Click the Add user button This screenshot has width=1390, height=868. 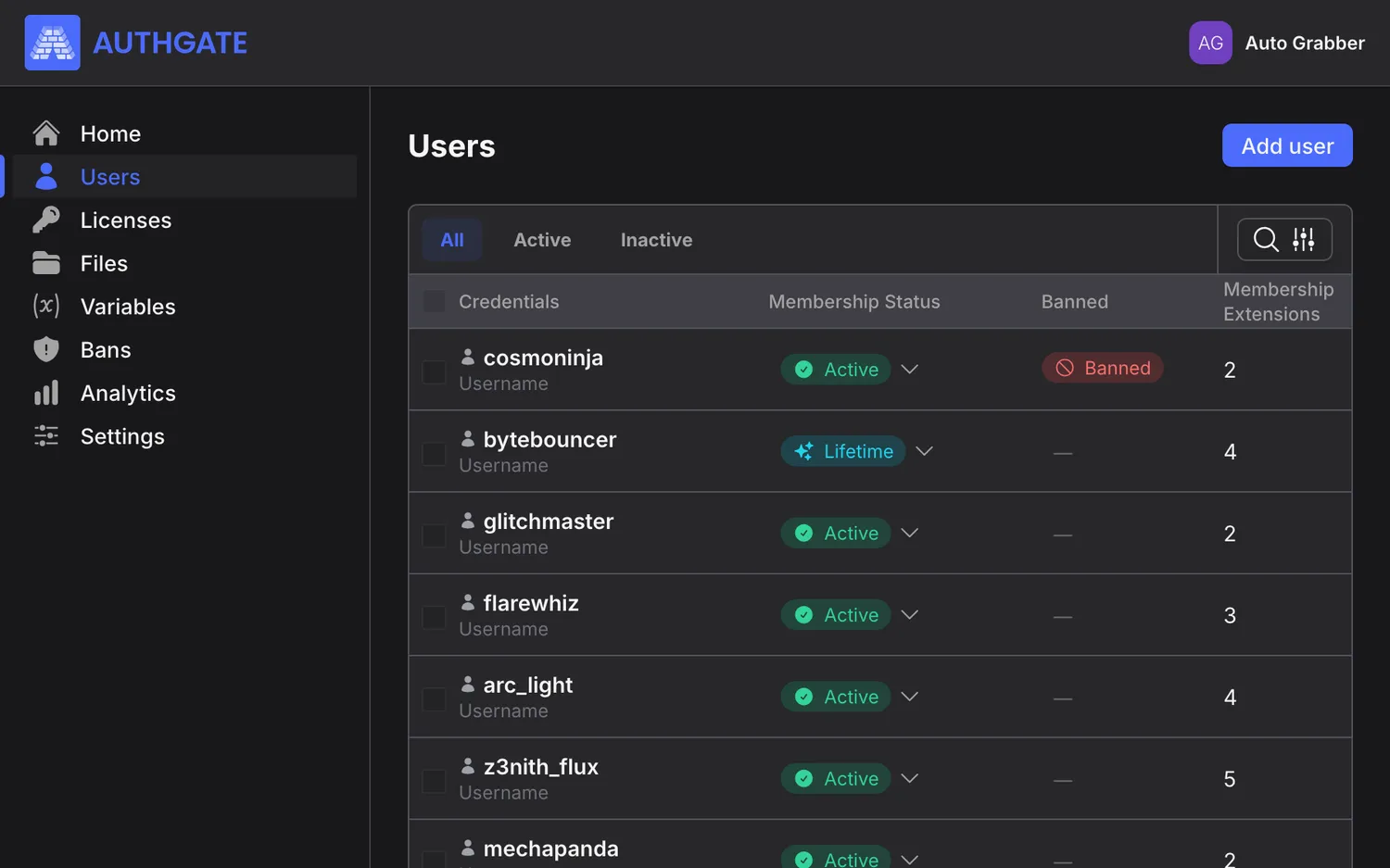tap(1287, 145)
